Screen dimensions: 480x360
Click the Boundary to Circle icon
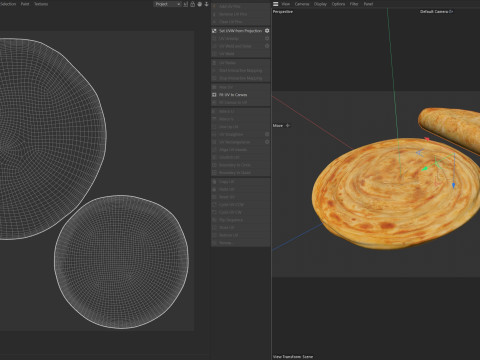pyautogui.click(x=214, y=165)
